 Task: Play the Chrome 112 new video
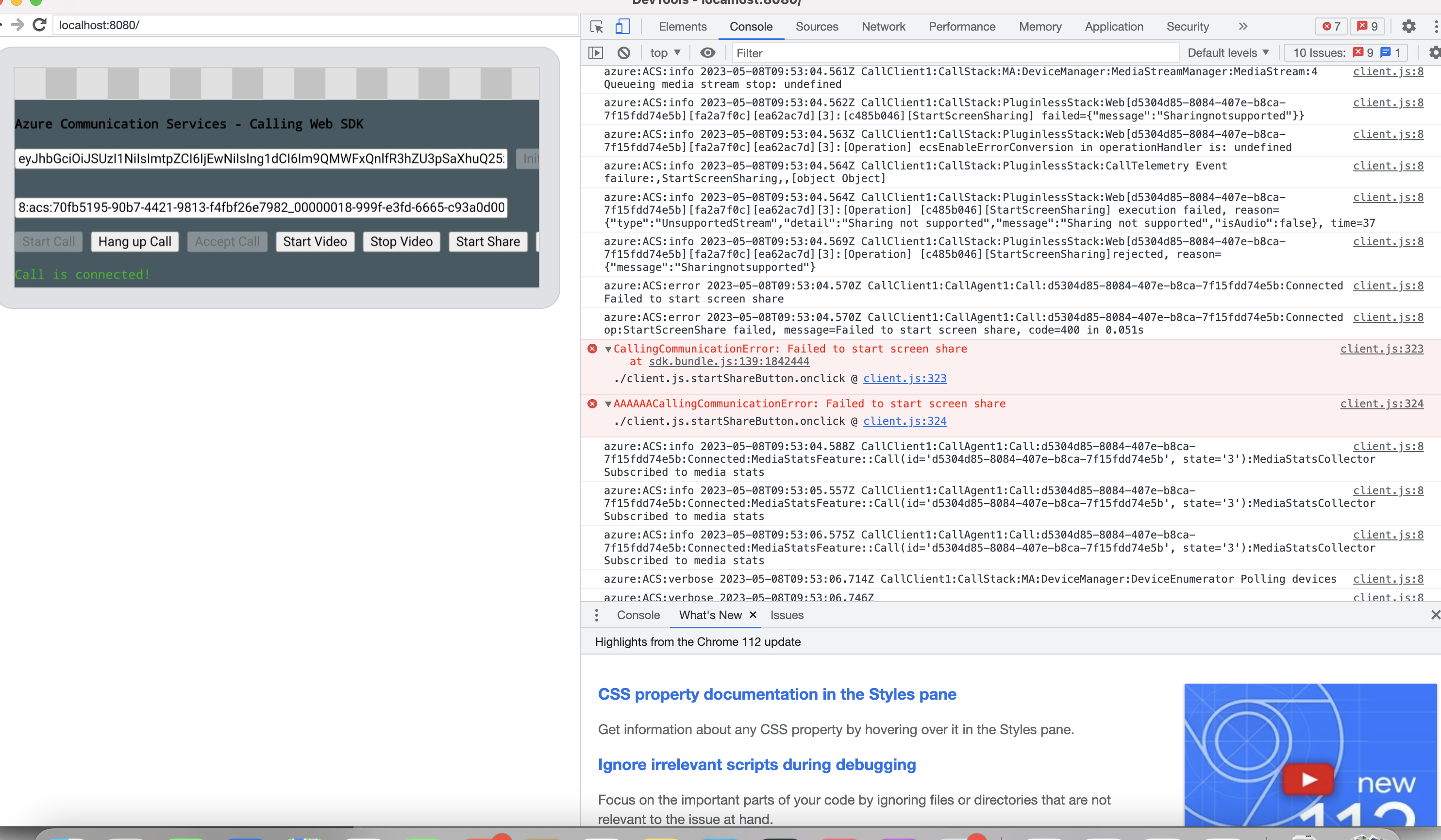(1308, 779)
